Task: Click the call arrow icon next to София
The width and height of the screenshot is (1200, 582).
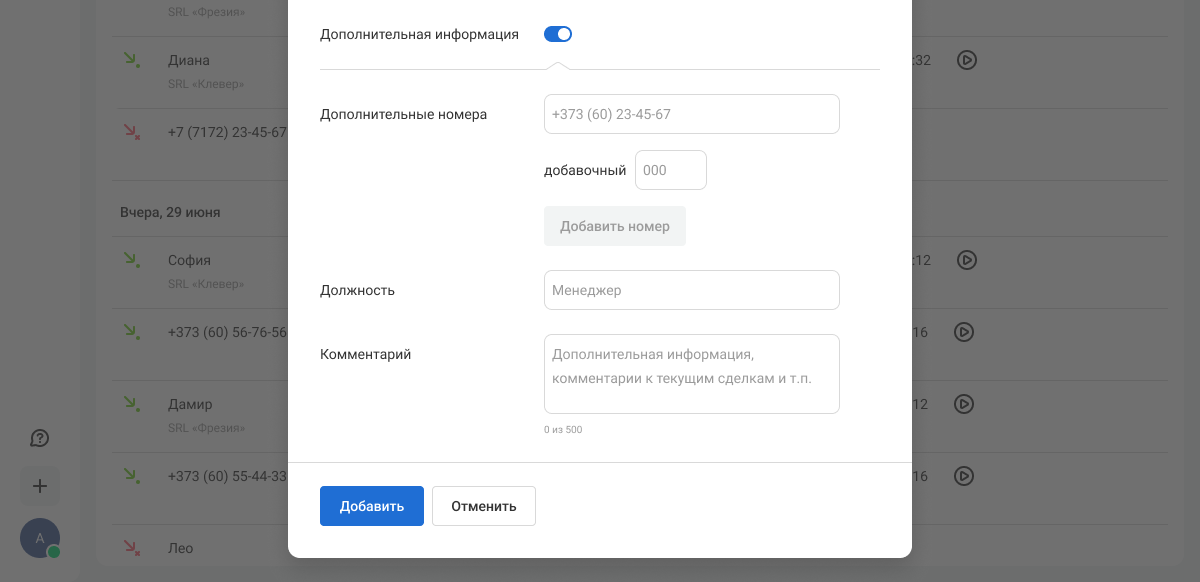Action: click(x=131, y=260)
